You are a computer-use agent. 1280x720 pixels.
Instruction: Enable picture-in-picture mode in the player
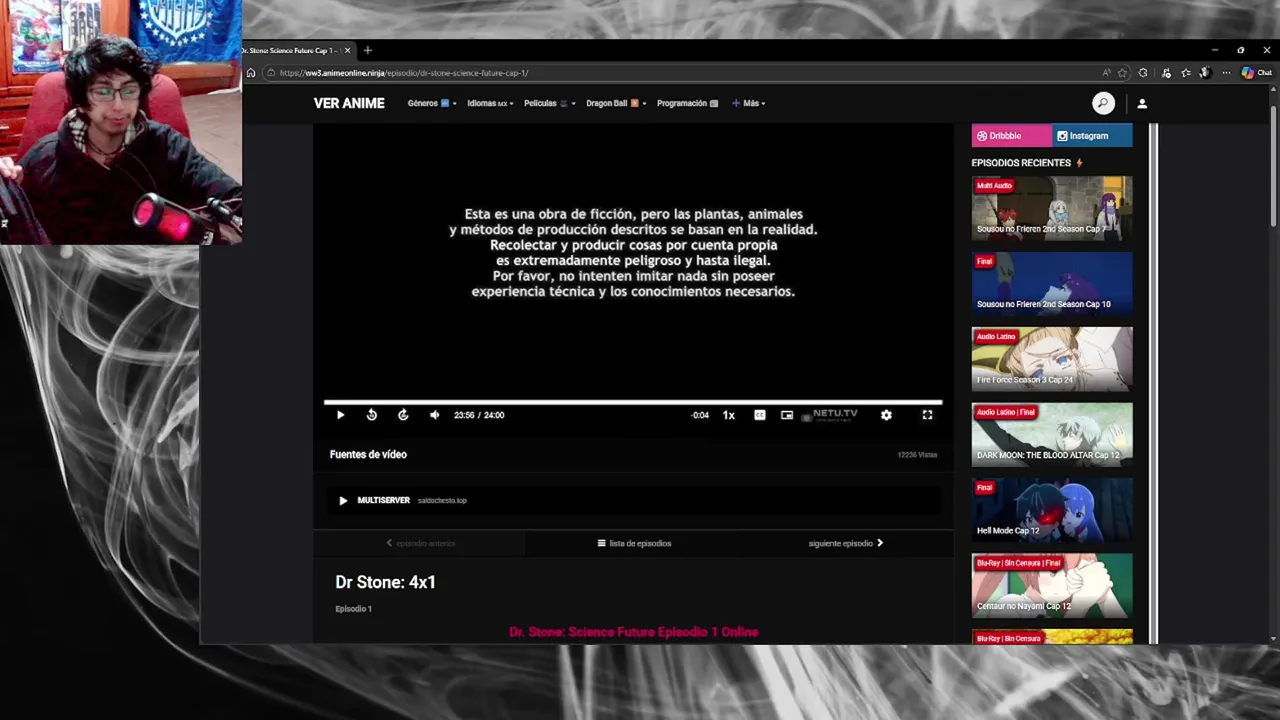click(x=787, y=415)
